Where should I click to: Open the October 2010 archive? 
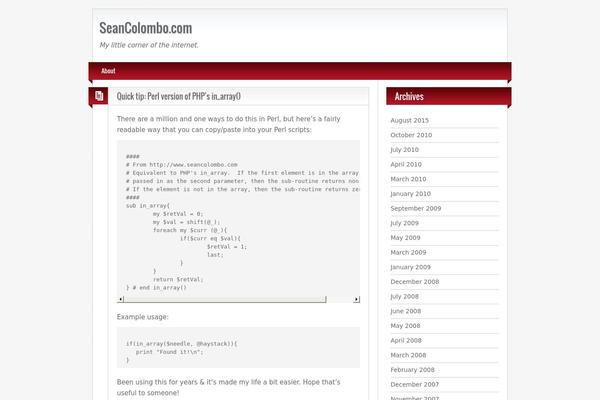411,135
